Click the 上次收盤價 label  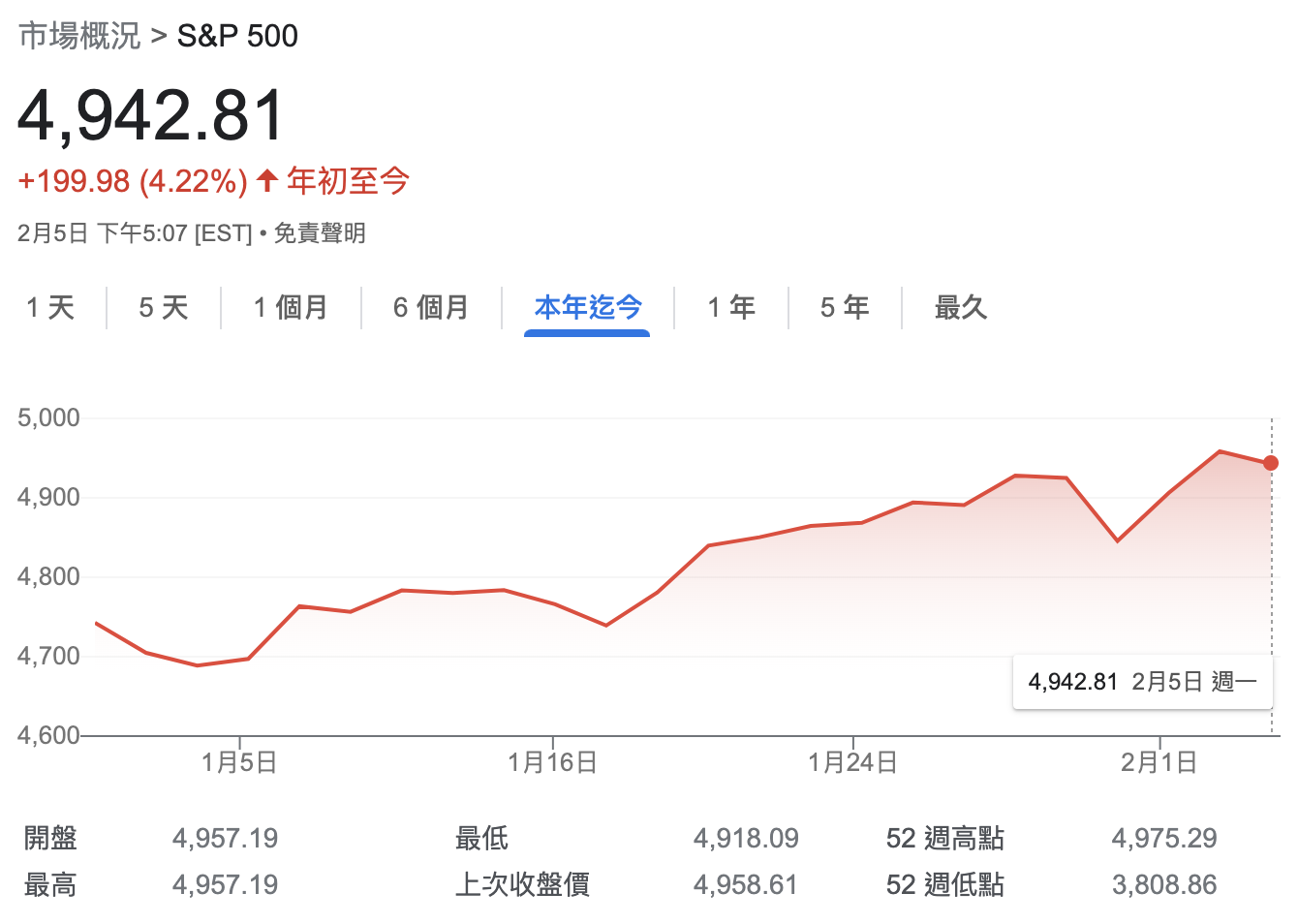point(522,884)
